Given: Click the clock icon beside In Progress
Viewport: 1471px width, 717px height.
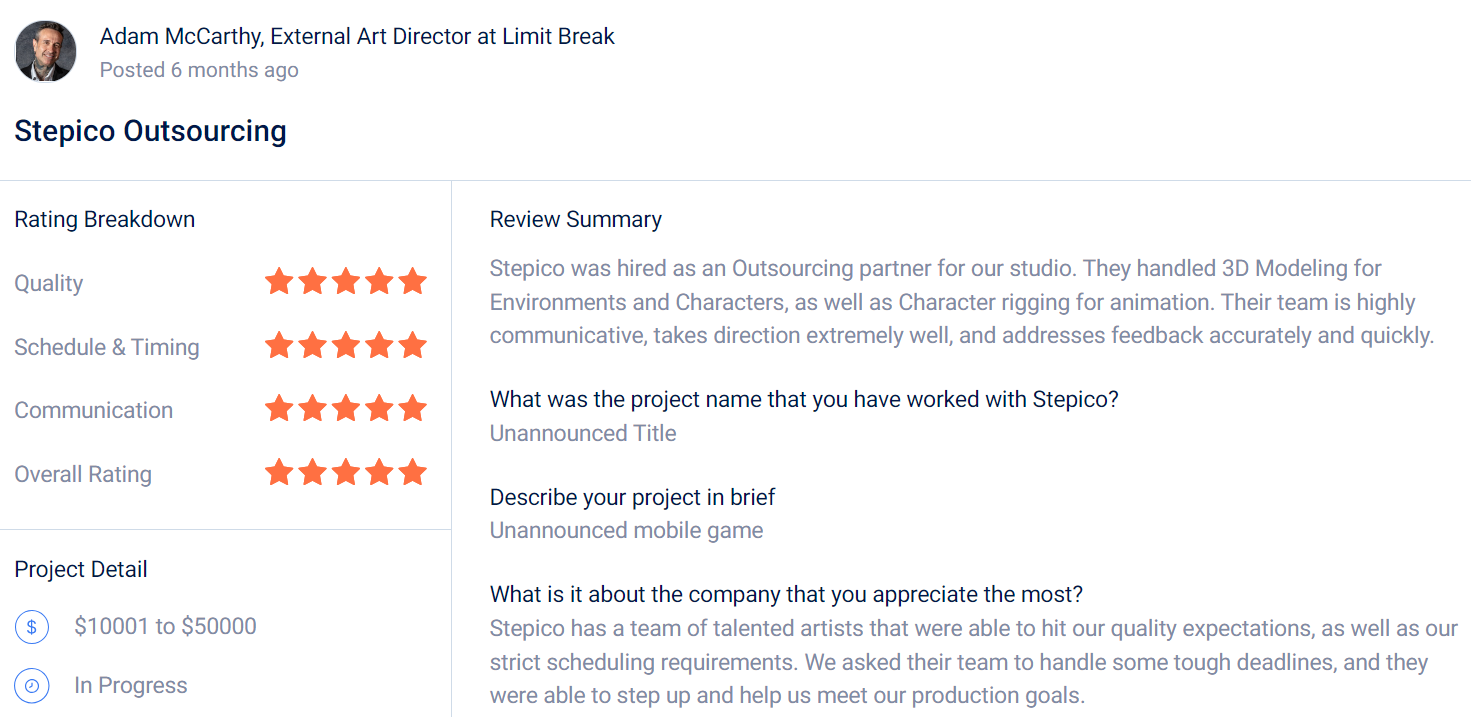Looking at the screenshot, I should pyautogui.click(x=32, y=686).
